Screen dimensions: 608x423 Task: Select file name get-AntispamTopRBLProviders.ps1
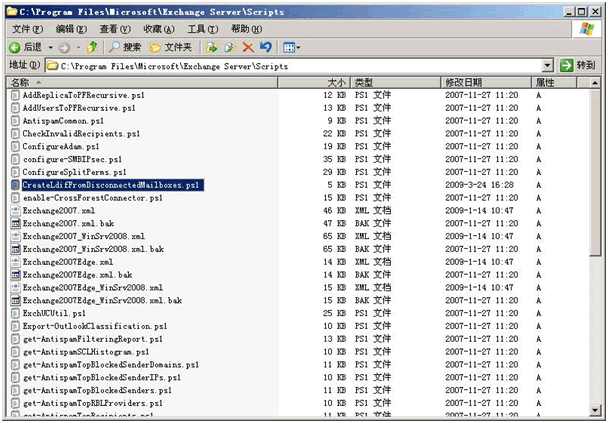[93, 403]
